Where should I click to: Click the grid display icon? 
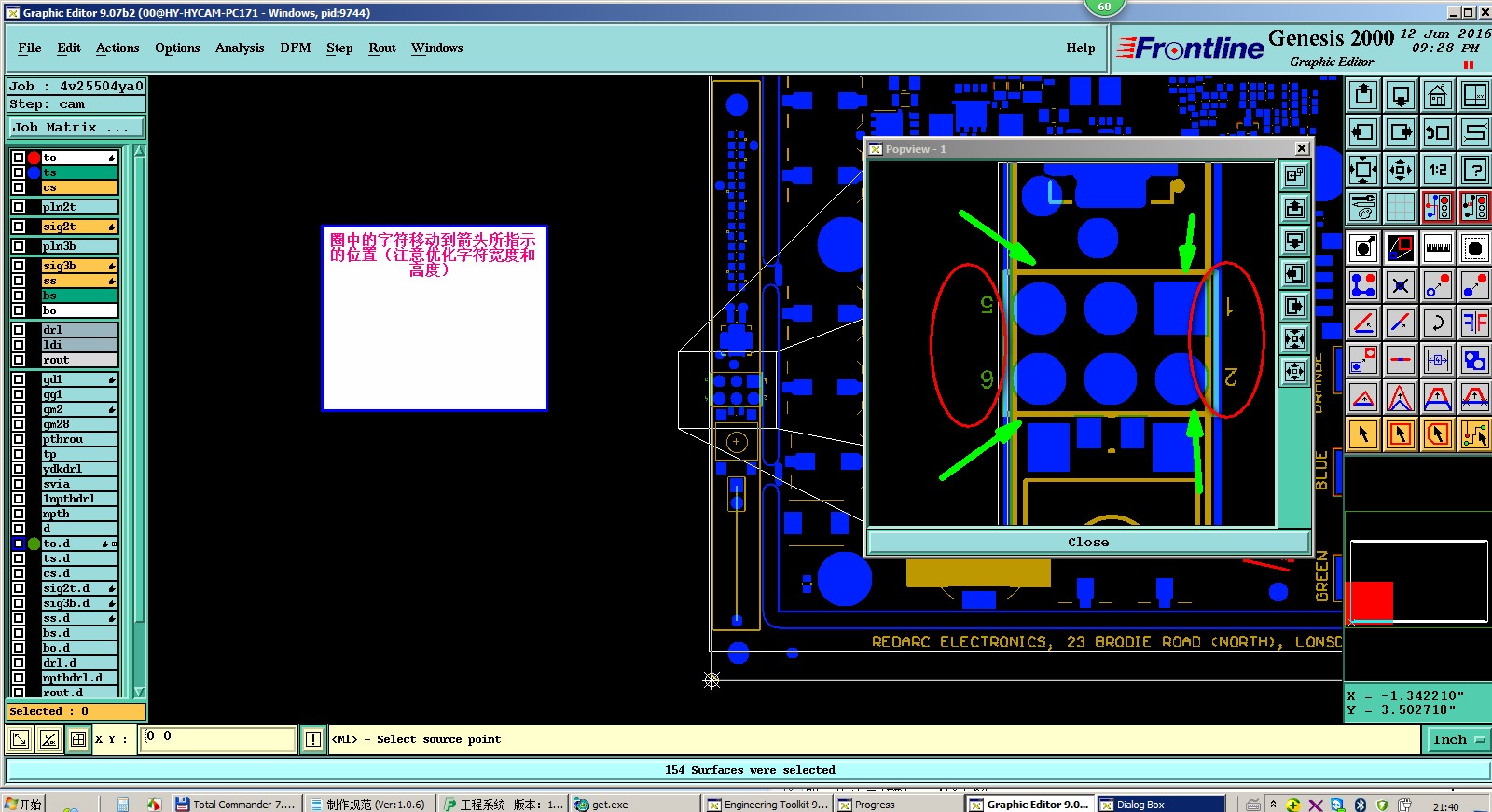pyautogui.click(x=1401, y=207)
